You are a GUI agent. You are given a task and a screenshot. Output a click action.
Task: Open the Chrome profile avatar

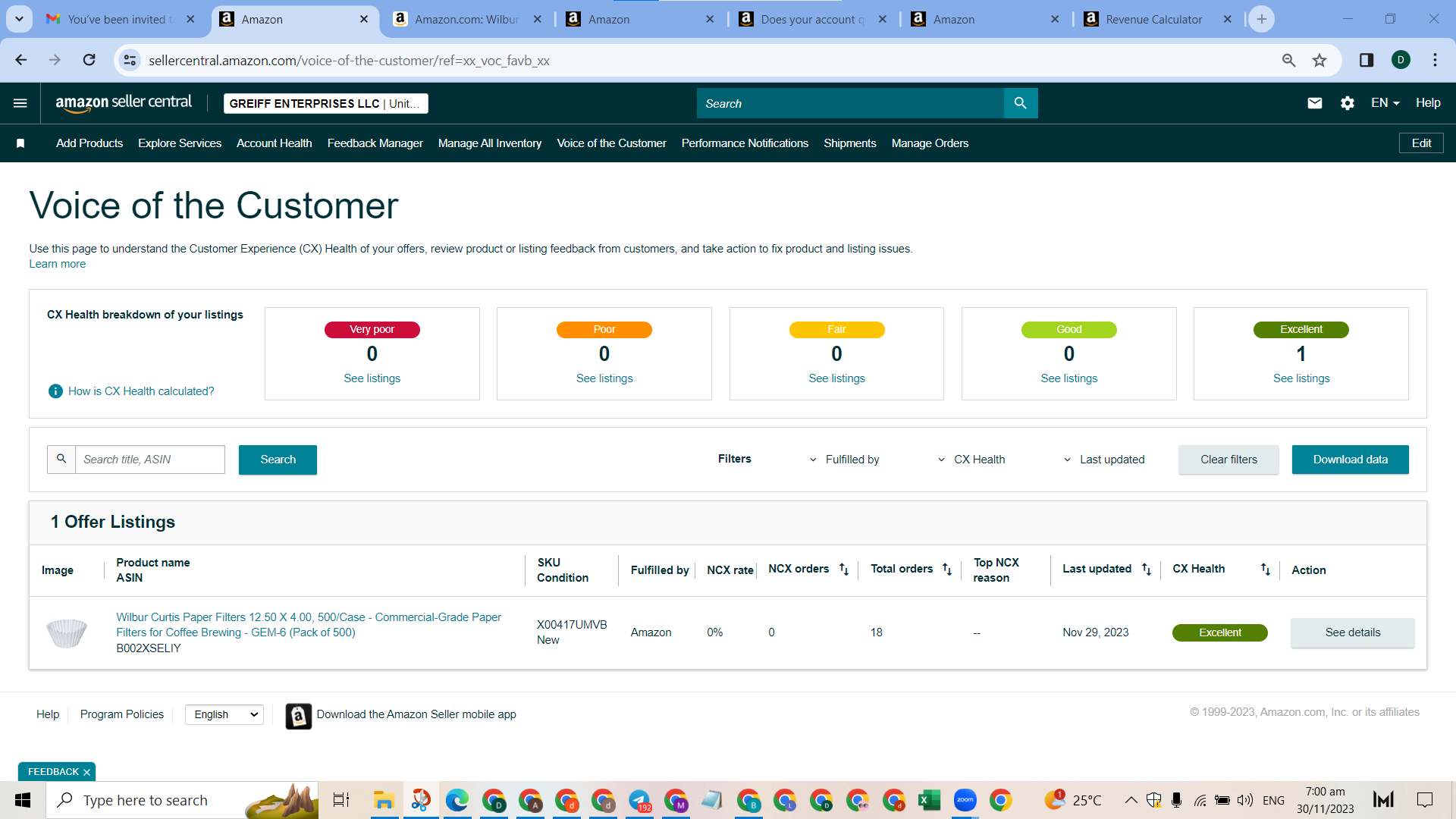pos(1401,60)
